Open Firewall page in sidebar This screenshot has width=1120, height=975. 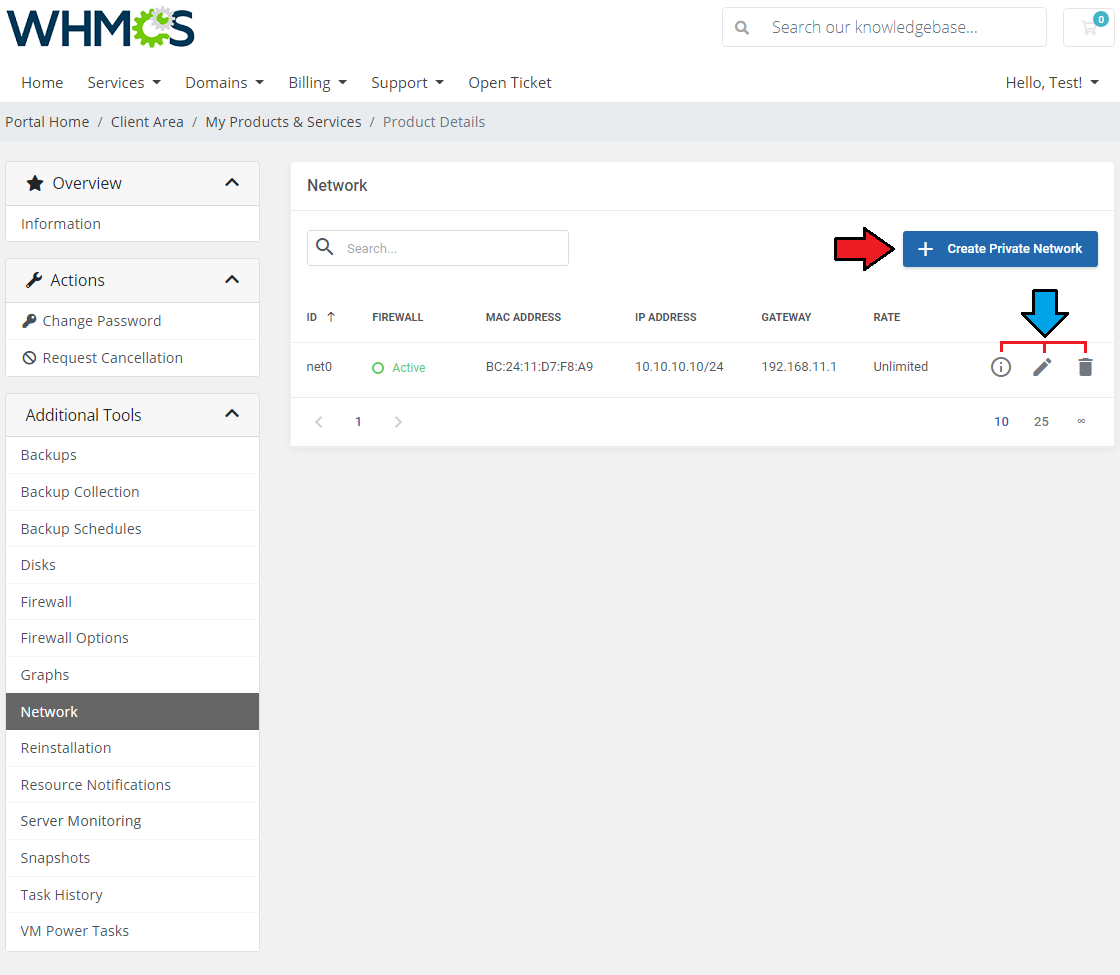click(x=132, y=602)
